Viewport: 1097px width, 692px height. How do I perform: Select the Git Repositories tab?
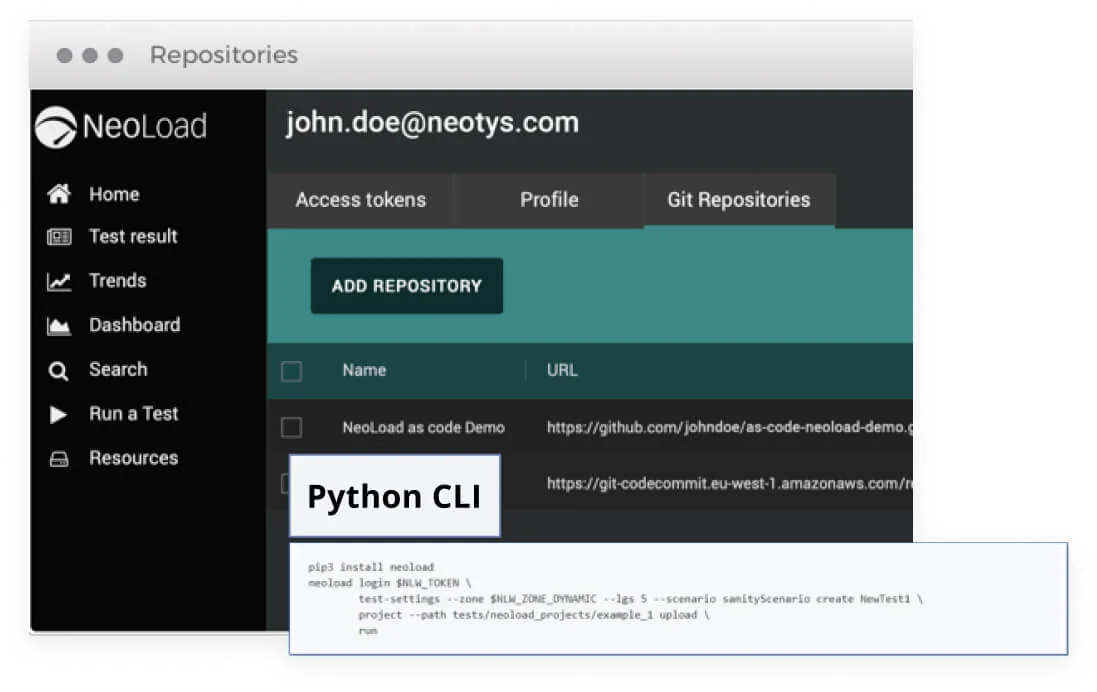[738, 200]
